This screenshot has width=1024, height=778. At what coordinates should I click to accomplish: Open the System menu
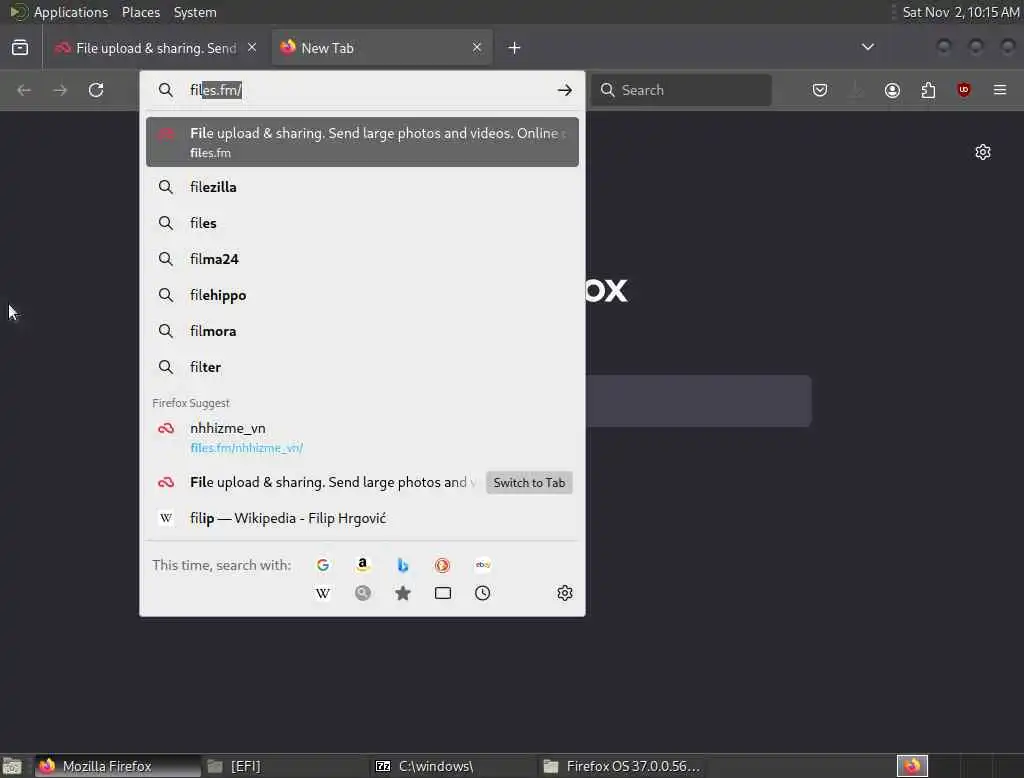[195, 12]
